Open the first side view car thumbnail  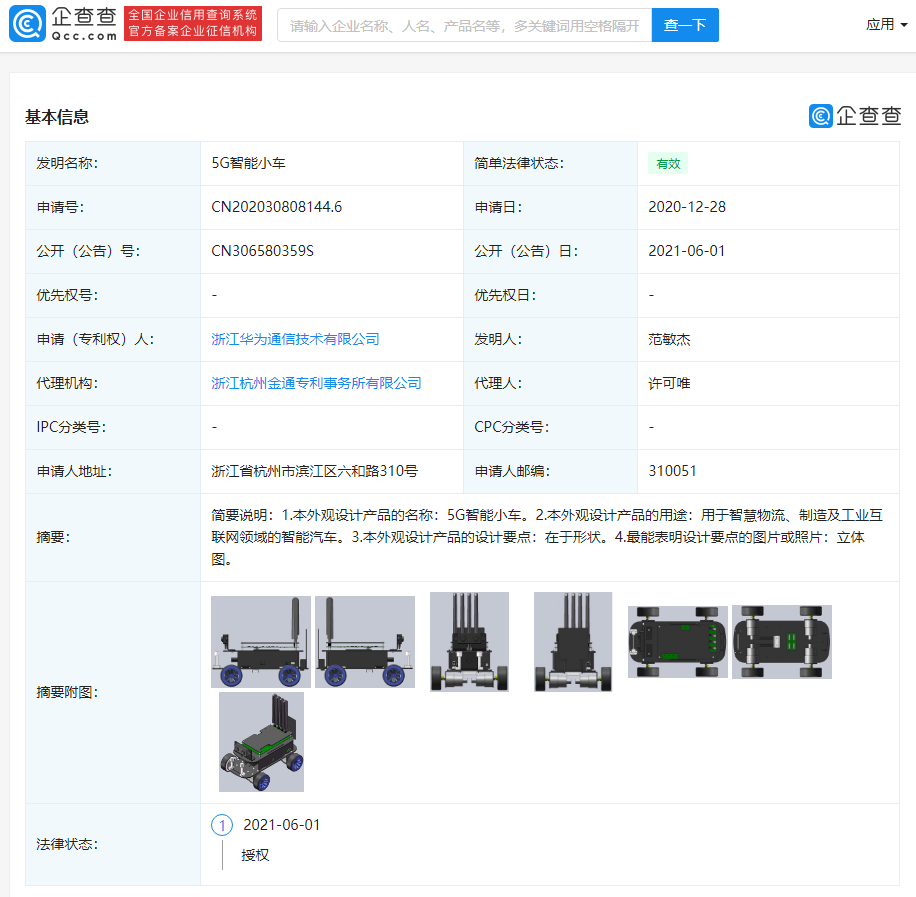click(261, 642)
